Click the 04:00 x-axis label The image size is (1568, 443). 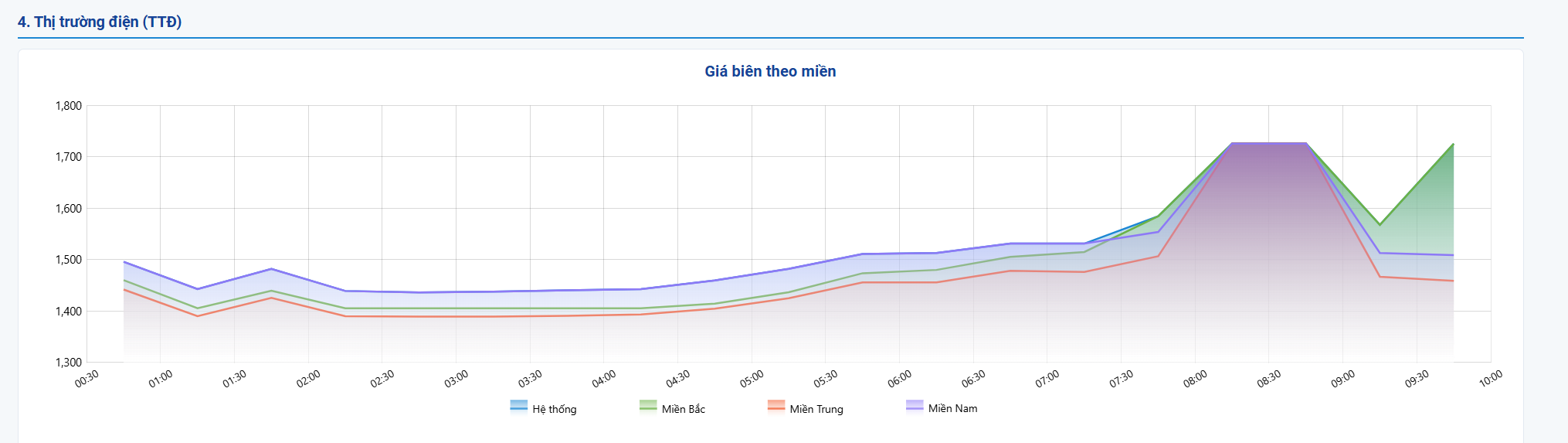(x=604, y=379)
